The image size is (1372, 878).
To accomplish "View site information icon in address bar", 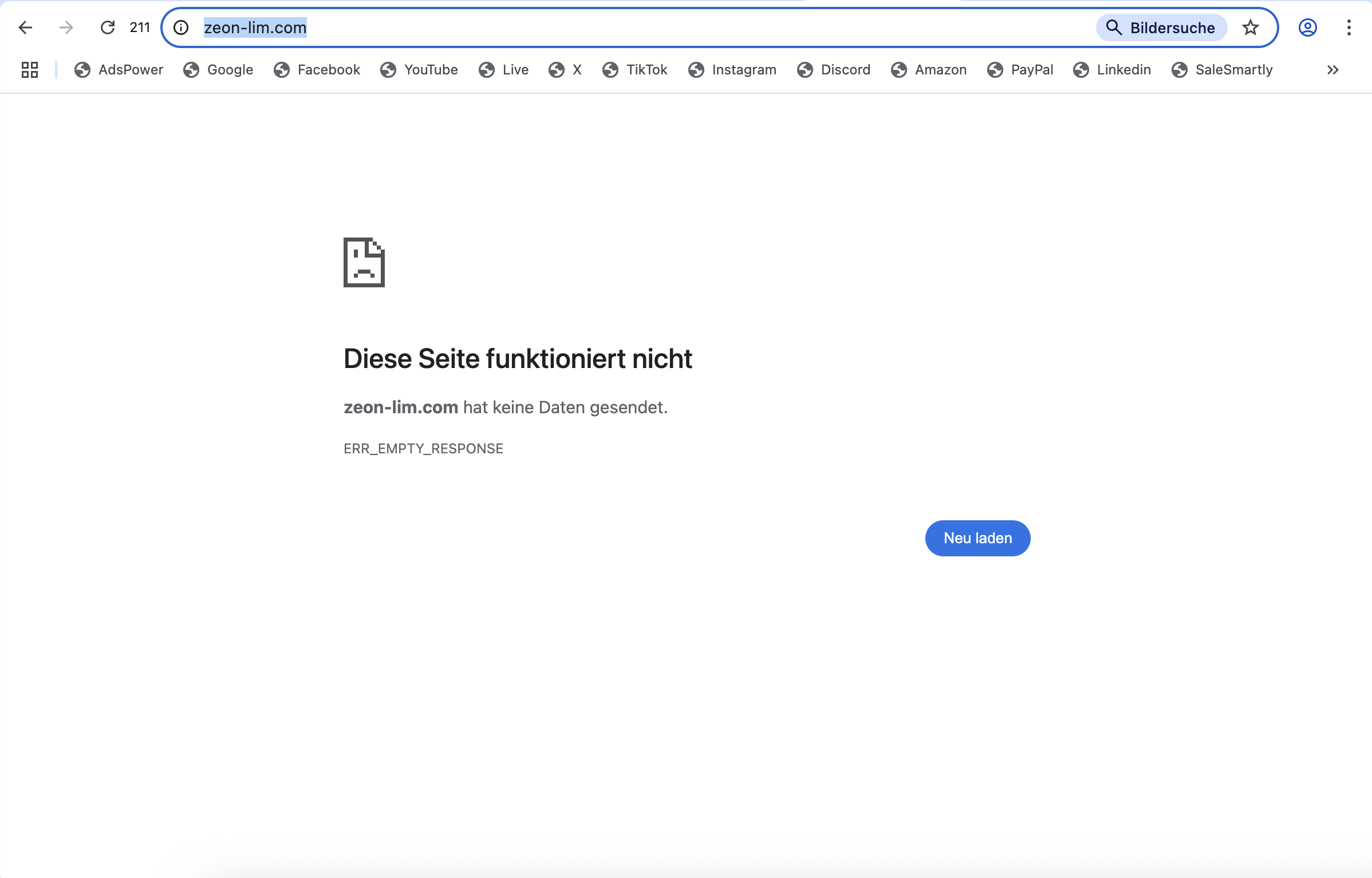I will 181,27.
